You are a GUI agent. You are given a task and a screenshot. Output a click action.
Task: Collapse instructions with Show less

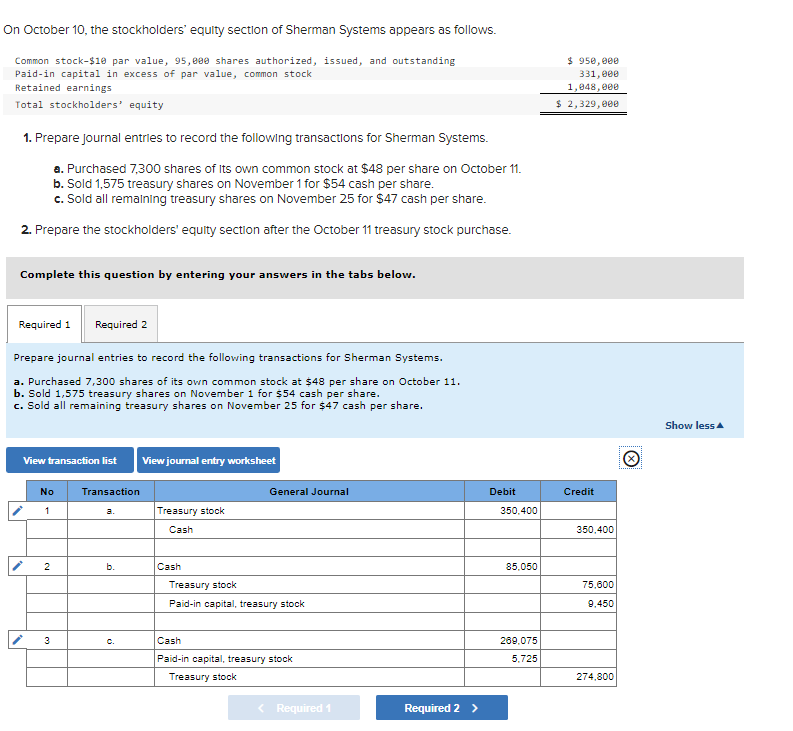pyautogui.click(x=694, y=425)
